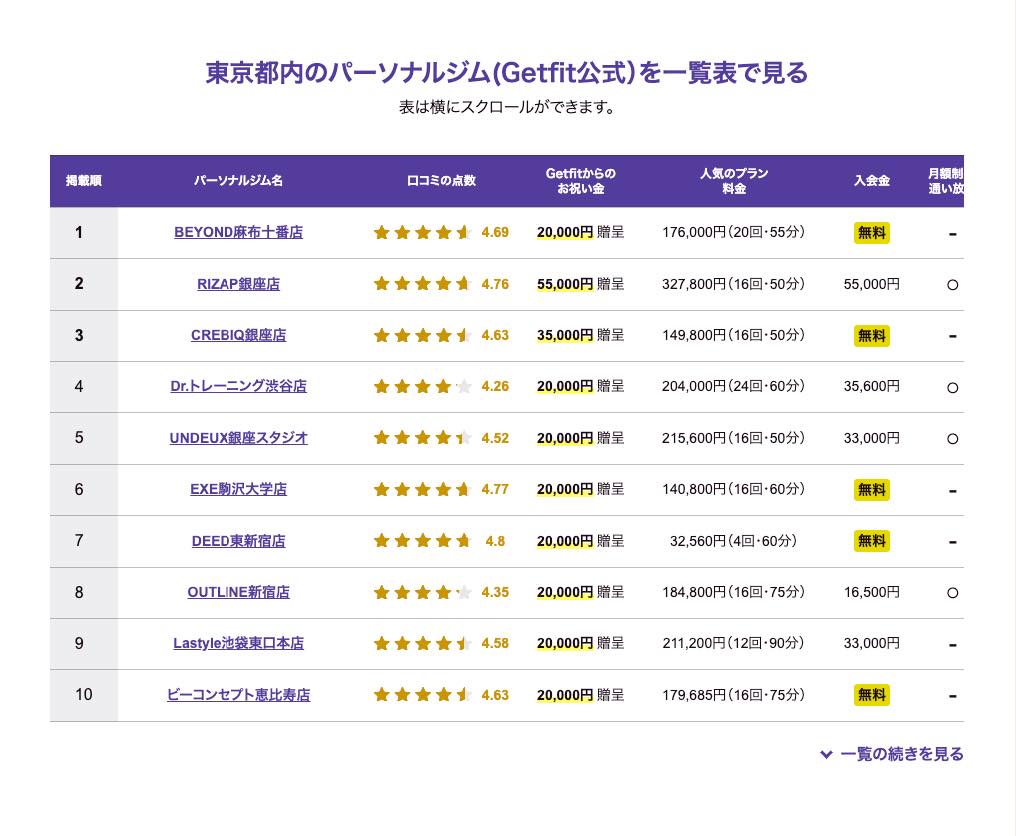Open the DEED東新宿店 link

[238, 541]
